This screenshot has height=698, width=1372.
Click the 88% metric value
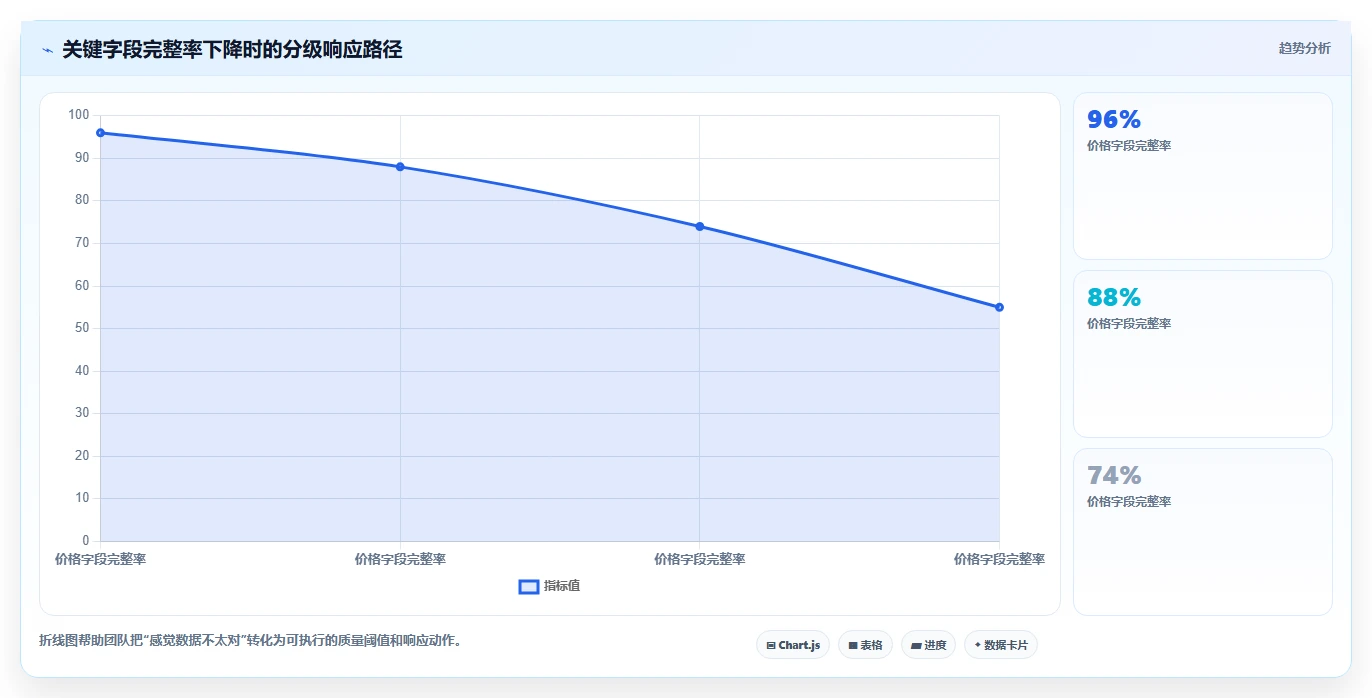(x=1114, y=298)
